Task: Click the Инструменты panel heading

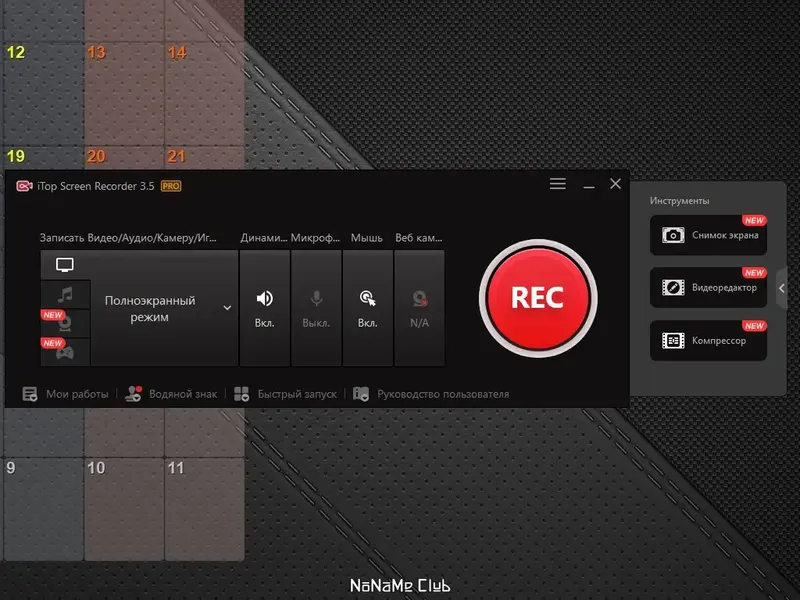Action: [x=679, y=201]
